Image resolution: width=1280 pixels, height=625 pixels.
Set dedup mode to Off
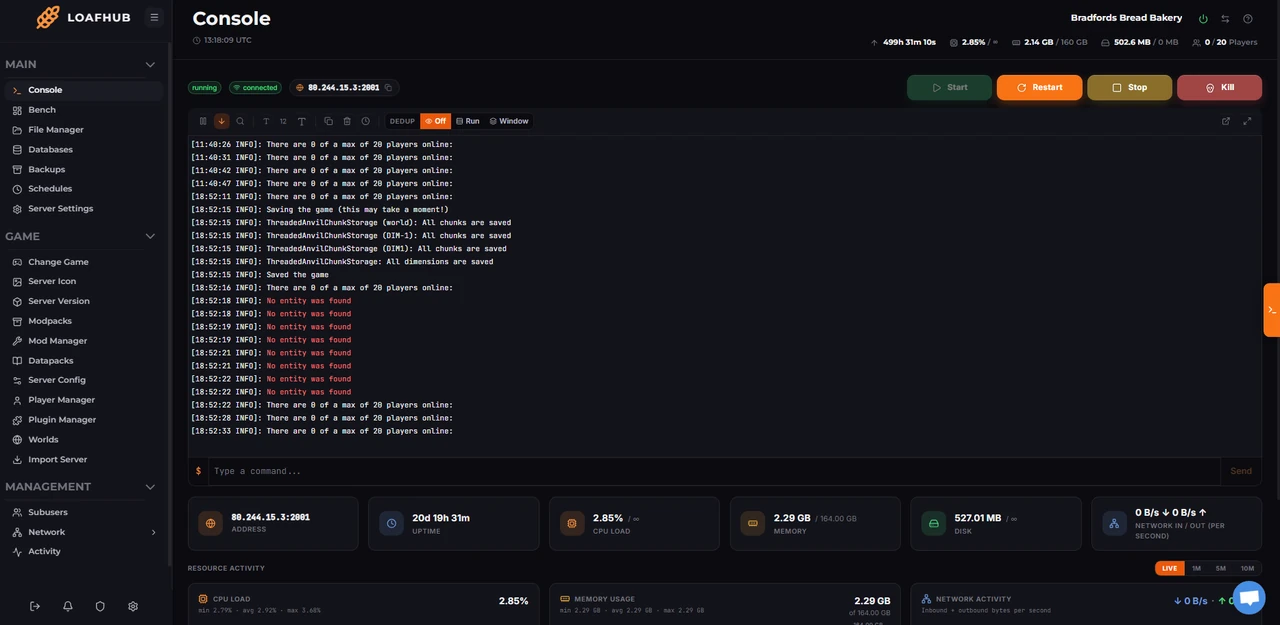pyautogui.click(x=435, y=121)
